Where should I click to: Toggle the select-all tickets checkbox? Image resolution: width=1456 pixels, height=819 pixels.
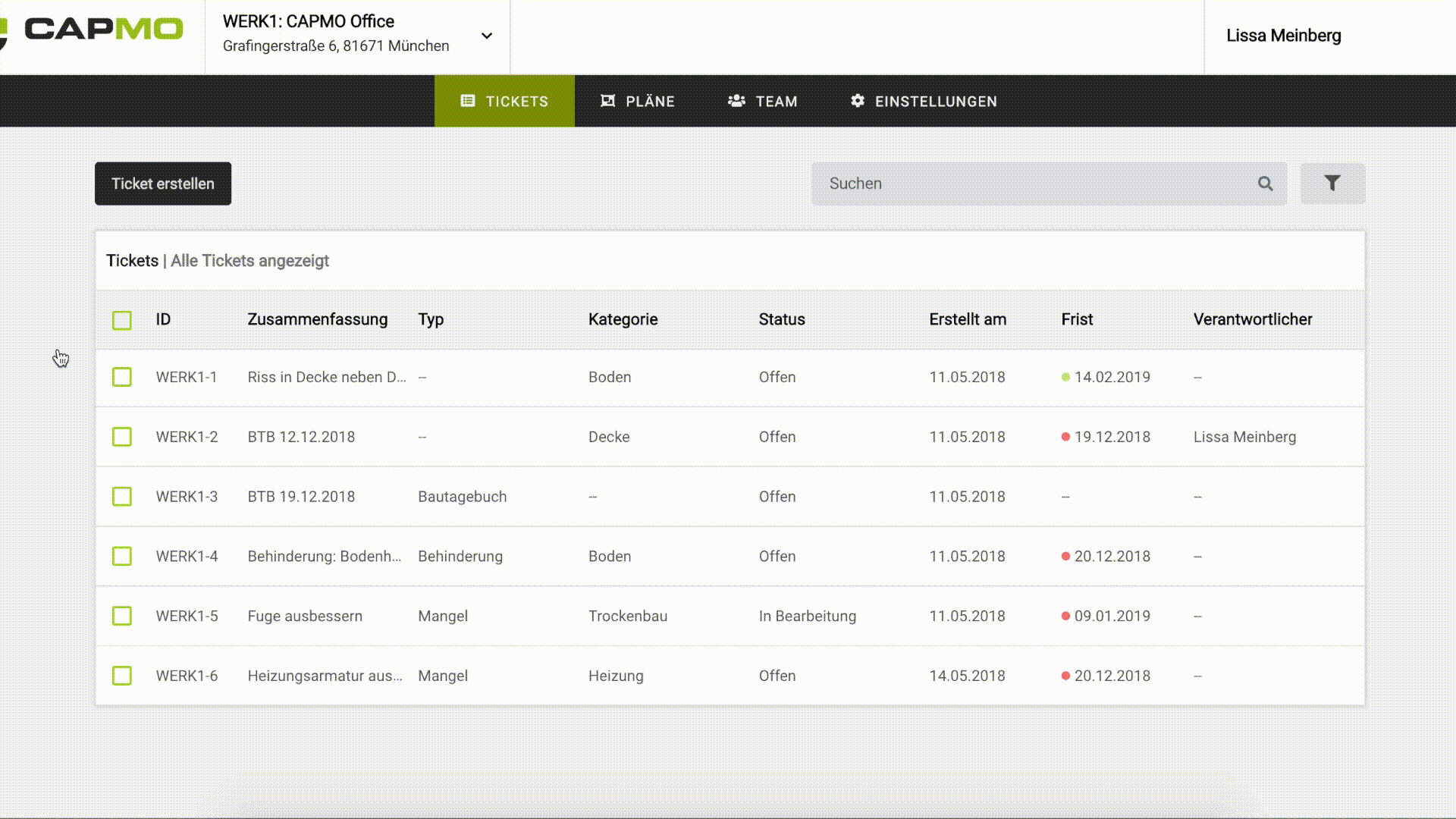[122, 320]
